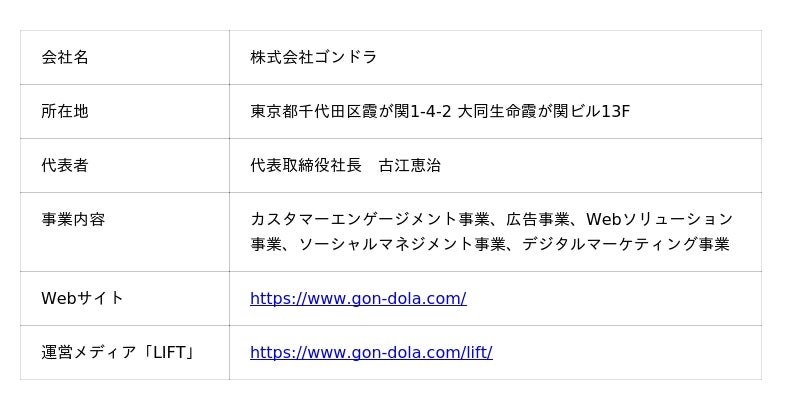Open the https://www.gon-dola.com/ website link
This screenshot has height=410, width=800.
tap(357, 298)
